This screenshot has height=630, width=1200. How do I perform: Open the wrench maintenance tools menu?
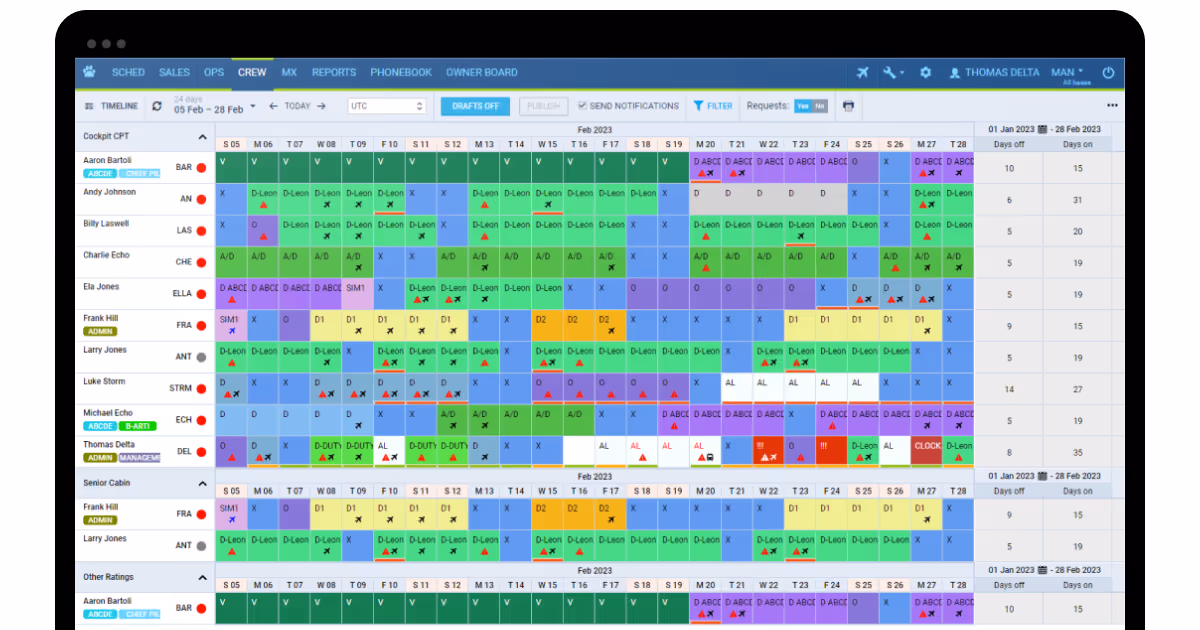coord(890,72)
